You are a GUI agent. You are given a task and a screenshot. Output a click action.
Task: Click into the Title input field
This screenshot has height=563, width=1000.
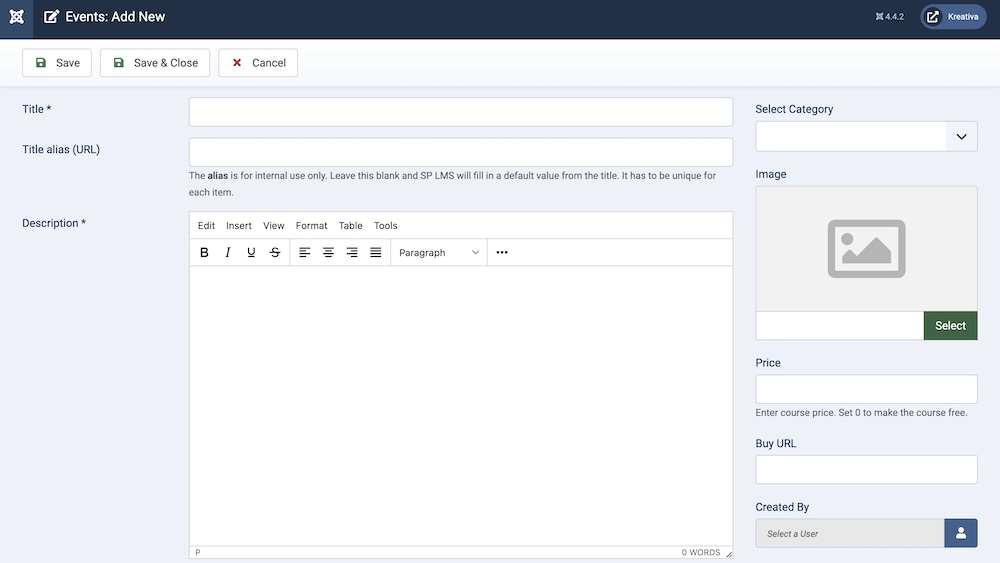pos(460,112)
